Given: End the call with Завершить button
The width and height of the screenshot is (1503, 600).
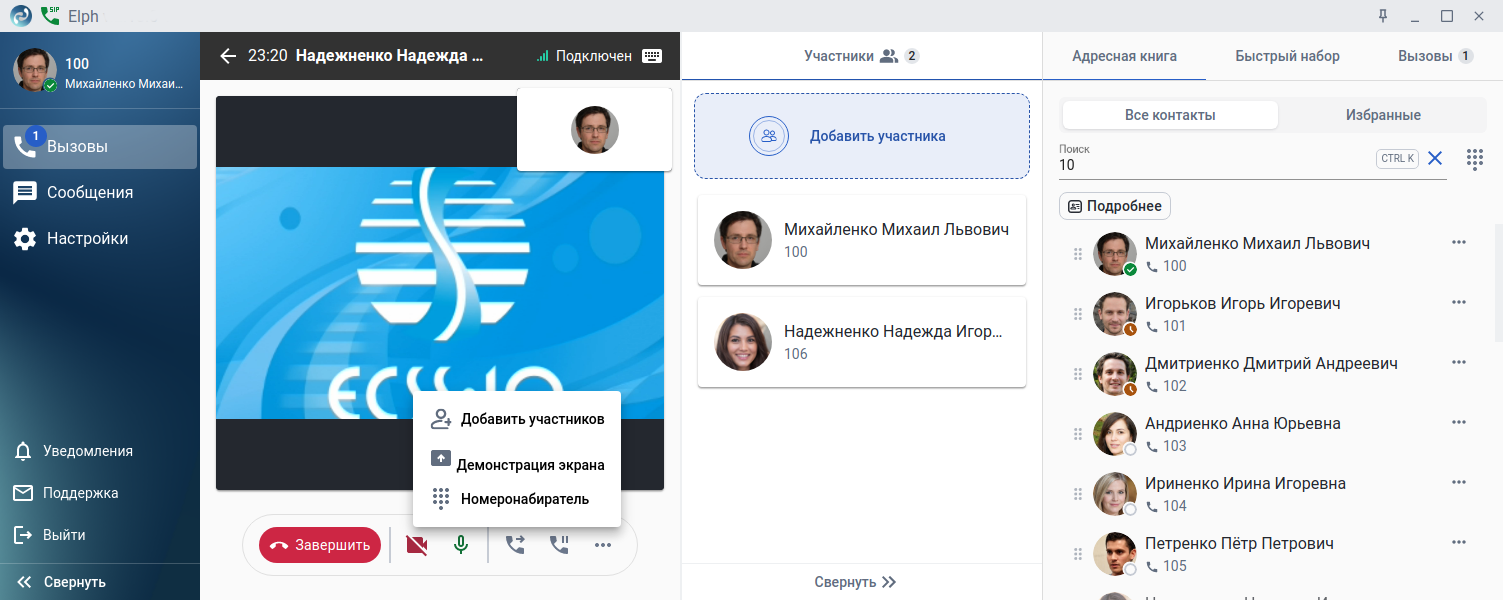Looking at the screenshot, I should click(320, 545).
